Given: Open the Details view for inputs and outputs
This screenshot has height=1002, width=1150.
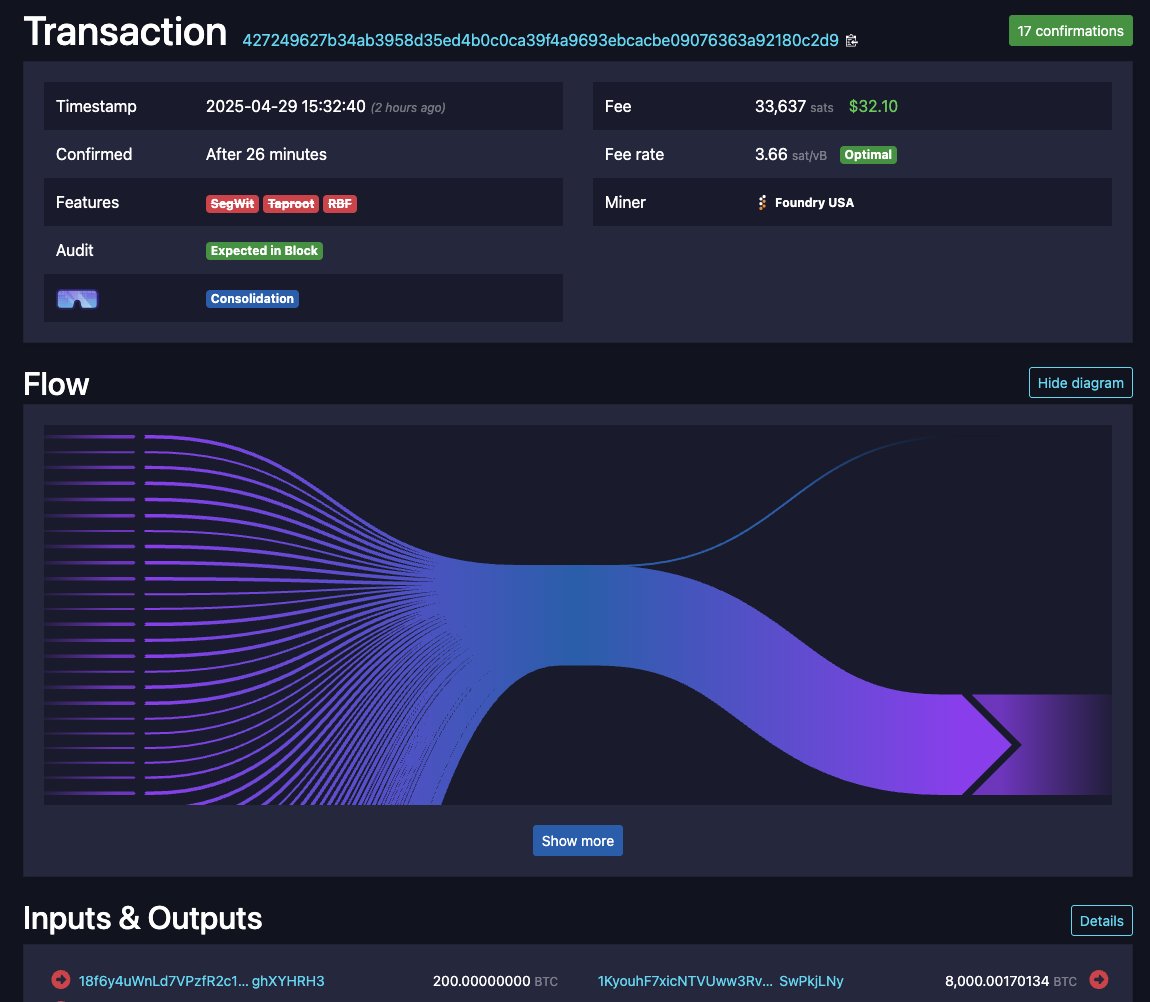Looking at the screenshot, I should coord(1101,920).
